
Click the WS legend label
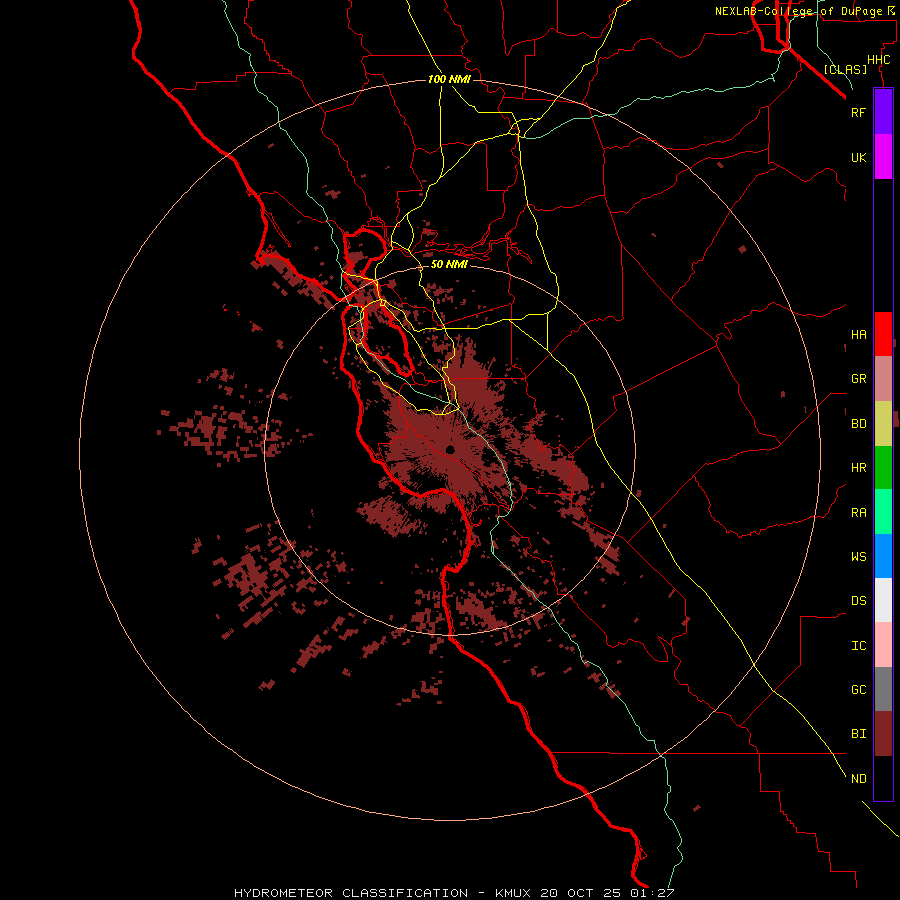coord(858,557)
